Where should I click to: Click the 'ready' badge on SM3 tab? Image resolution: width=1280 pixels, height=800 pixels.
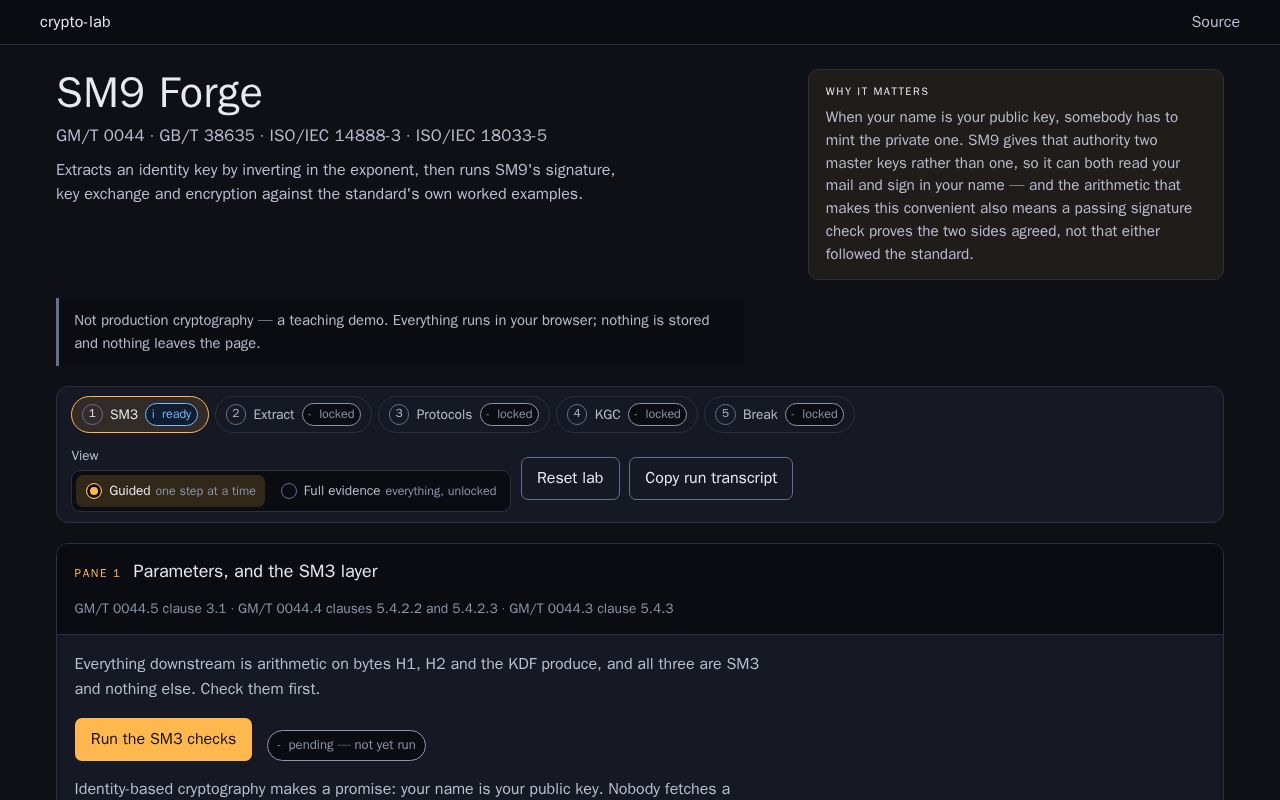click(171, 414)
